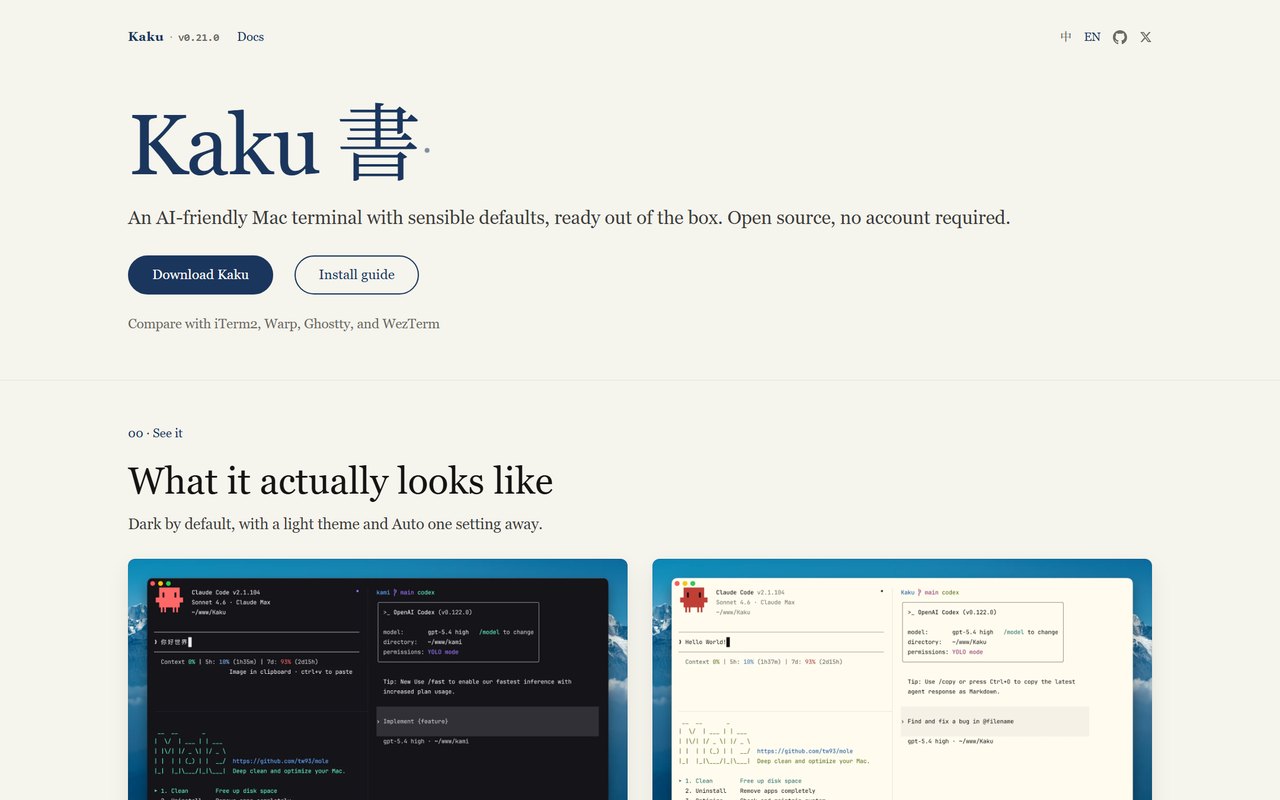Viewport: 1280px width, 800px height.
Task: Click the OpenAI Codex box in light screenshot
Action: point(982,632)
